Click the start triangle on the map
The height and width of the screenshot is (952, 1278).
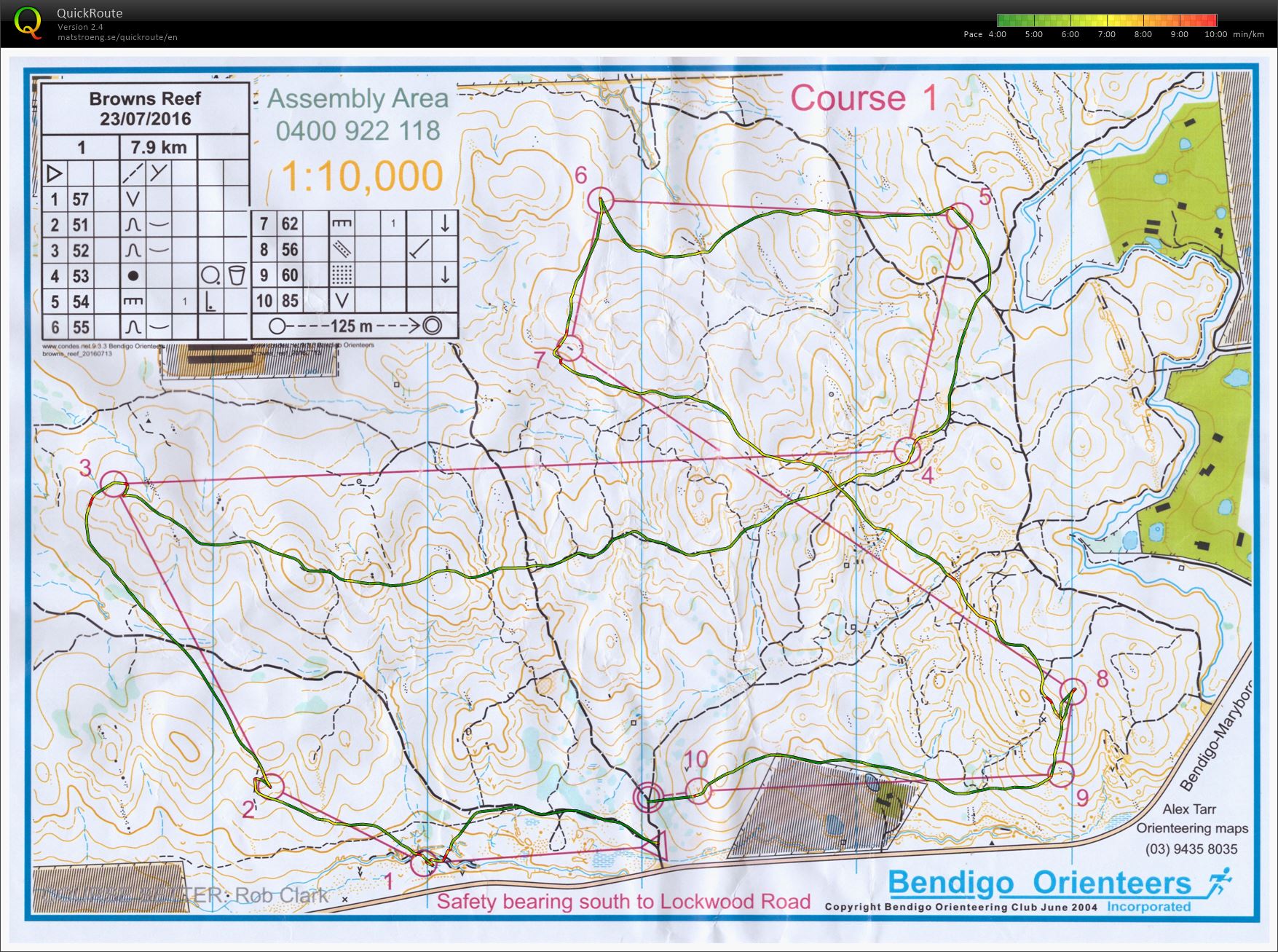658,846
